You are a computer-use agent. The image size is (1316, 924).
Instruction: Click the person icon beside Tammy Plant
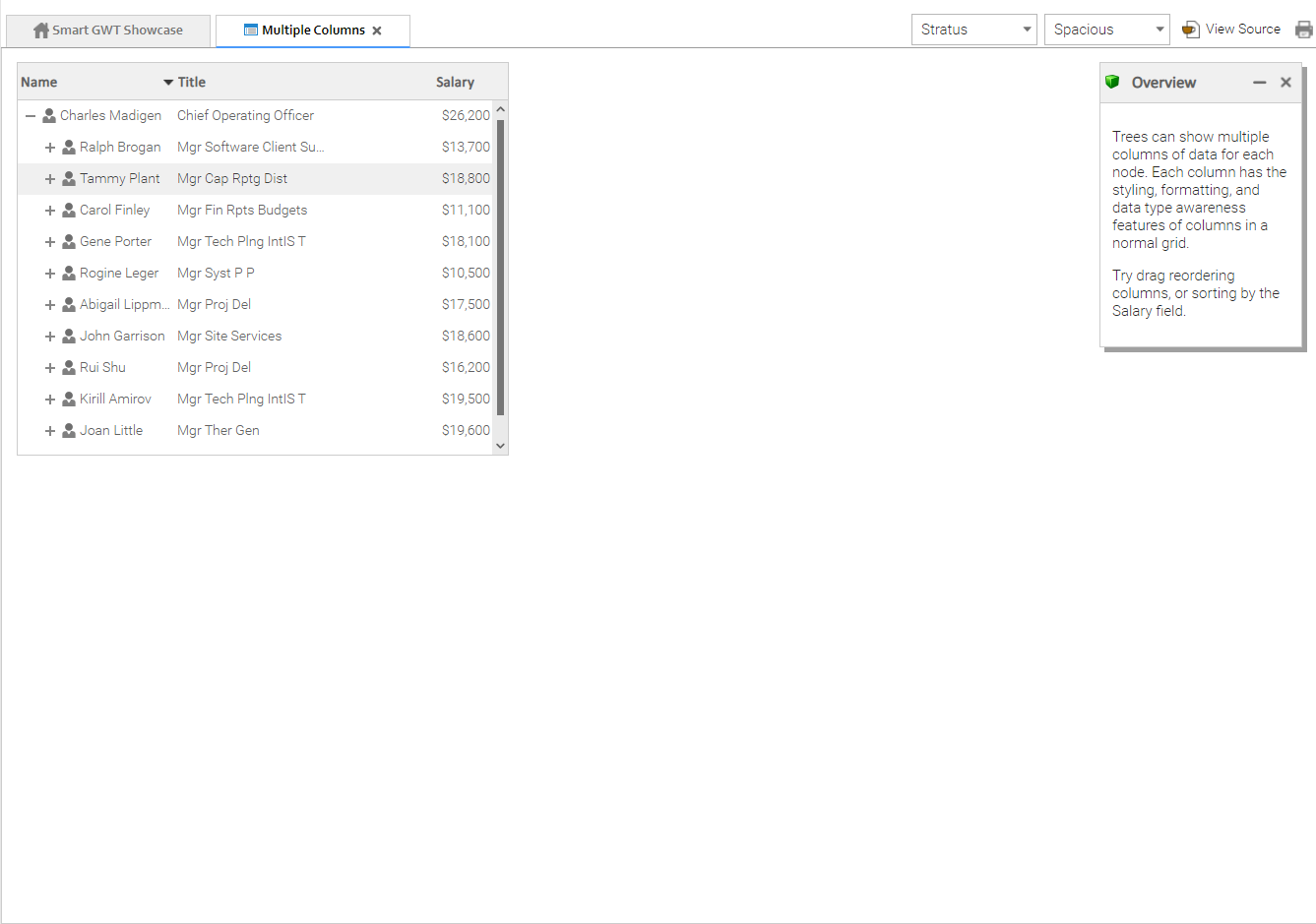[69, 179]
